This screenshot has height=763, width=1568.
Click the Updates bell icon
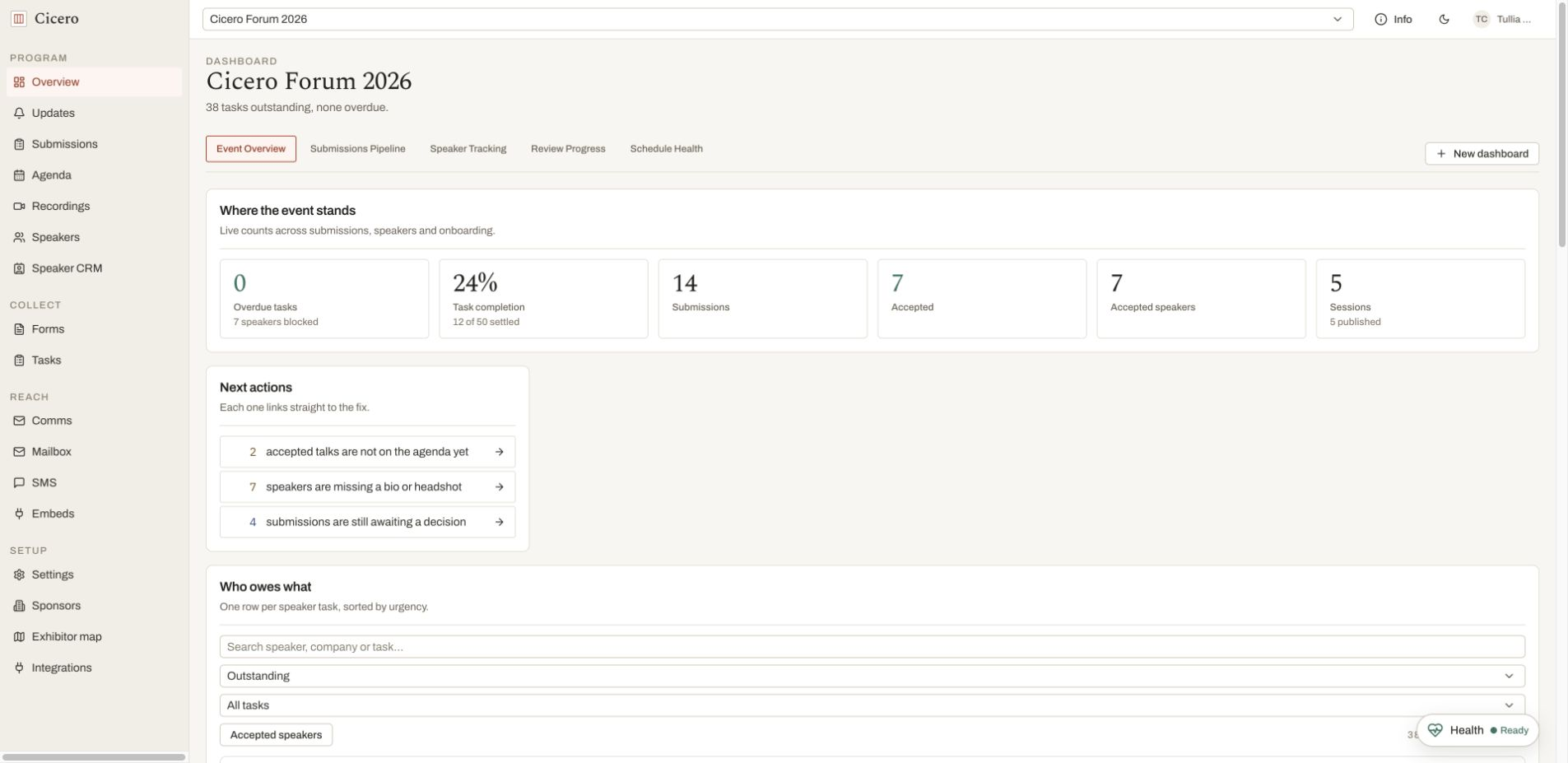pos(19,113)
